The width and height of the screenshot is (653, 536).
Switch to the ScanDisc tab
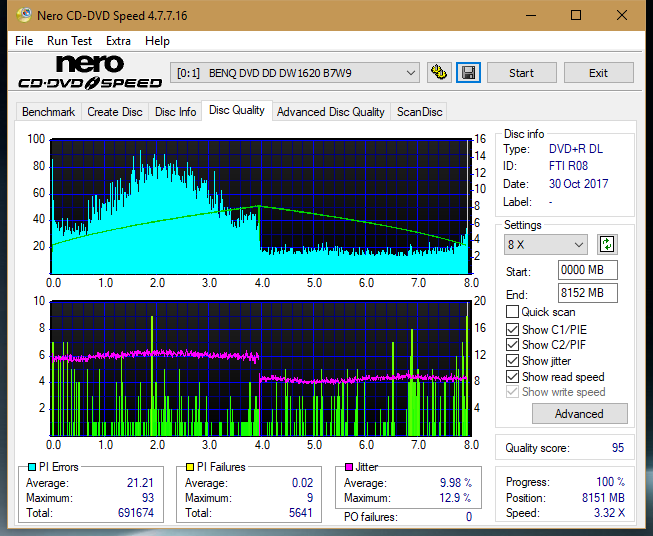pyautogui.click(x=419, y=112)
